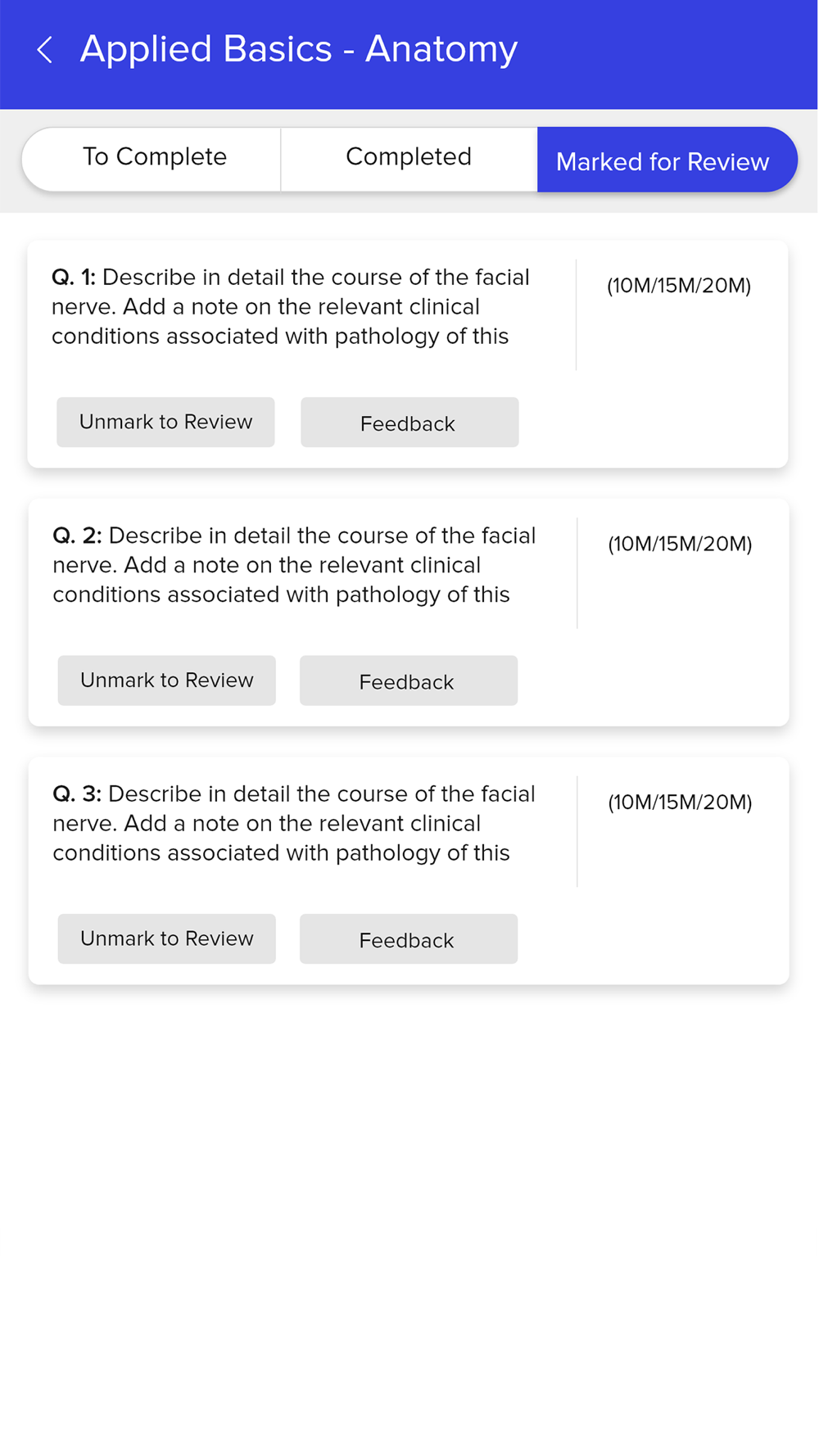Switch to the To Complete tab
Viewport: 819px width, 1456px height.
pos(152,159)
